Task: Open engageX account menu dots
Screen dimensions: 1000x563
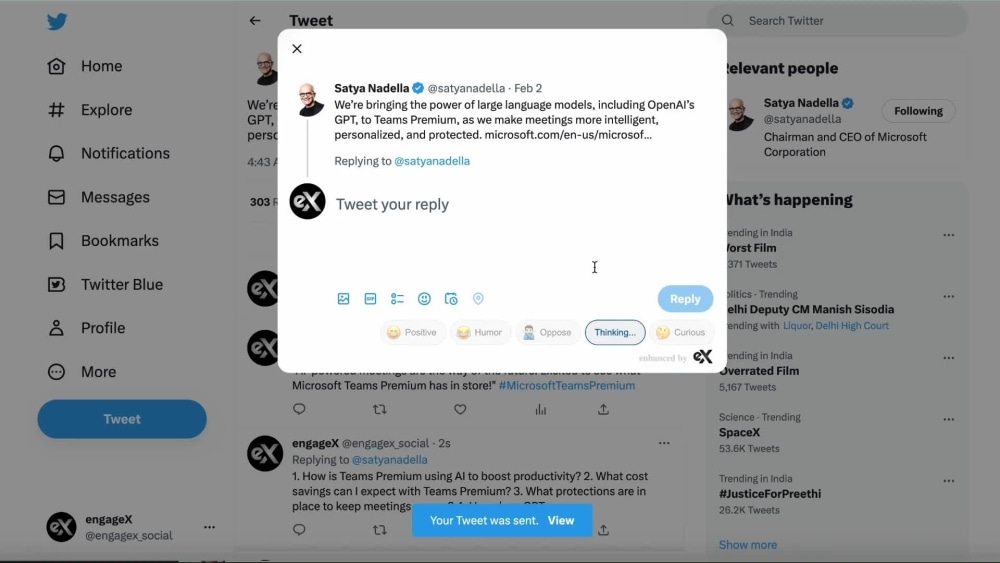Action: click(209, 527)
